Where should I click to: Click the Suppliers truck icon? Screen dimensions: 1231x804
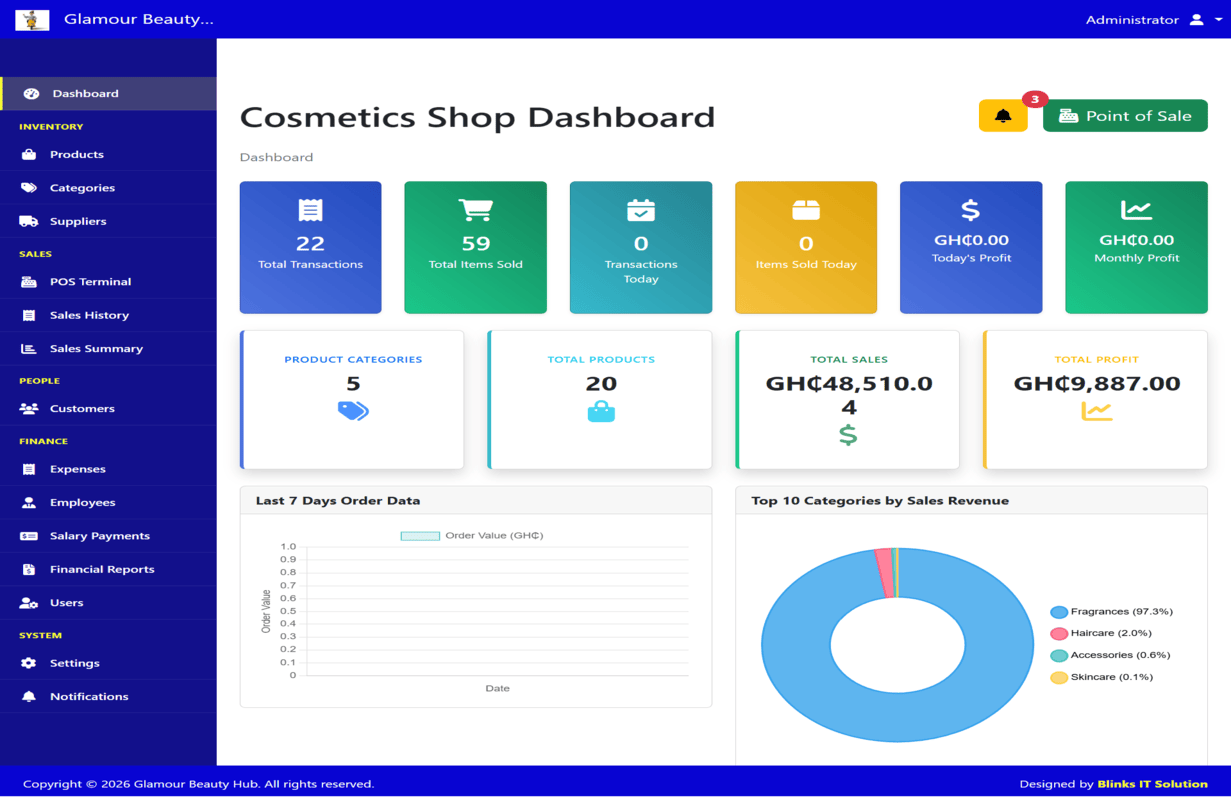28,220
